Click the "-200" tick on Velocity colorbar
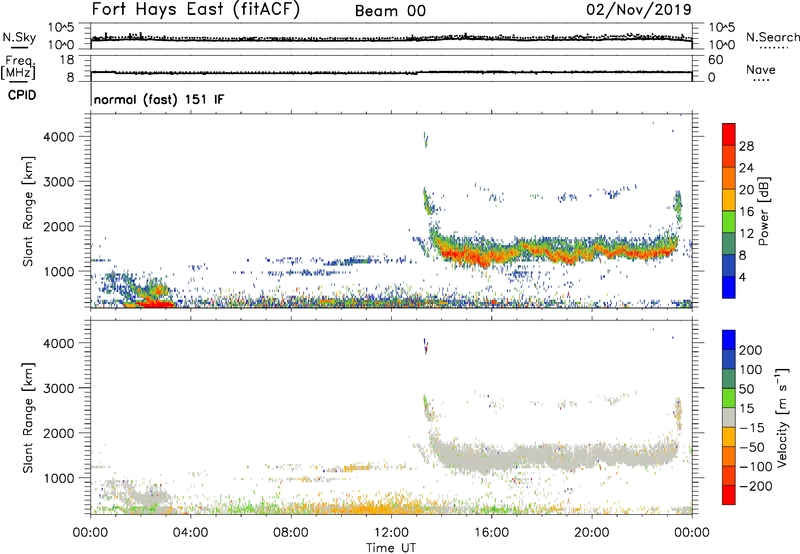This screenshot has height=554, width=800. (x=755, y=486)
